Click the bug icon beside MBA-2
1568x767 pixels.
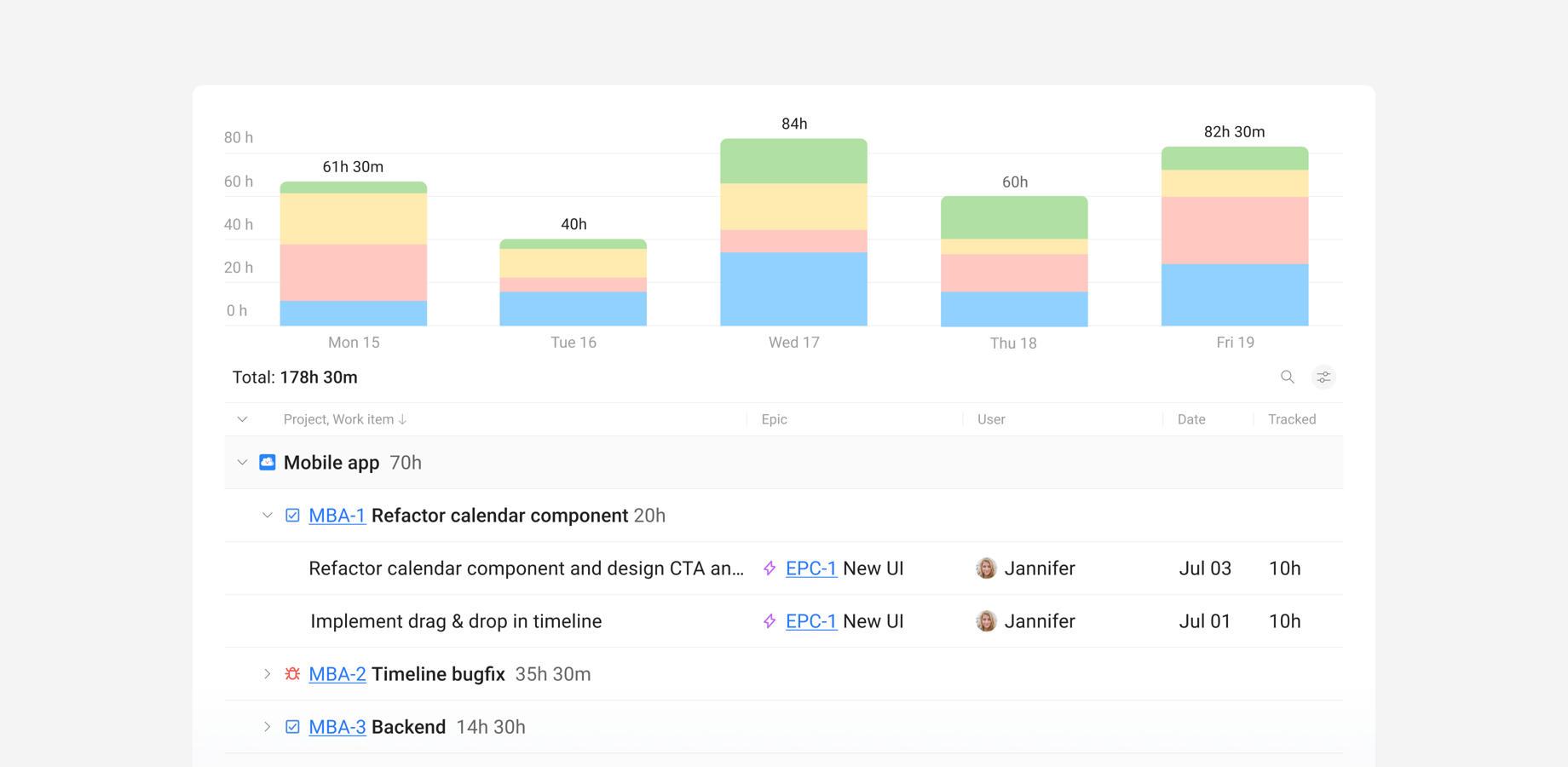tap(292, 673)
